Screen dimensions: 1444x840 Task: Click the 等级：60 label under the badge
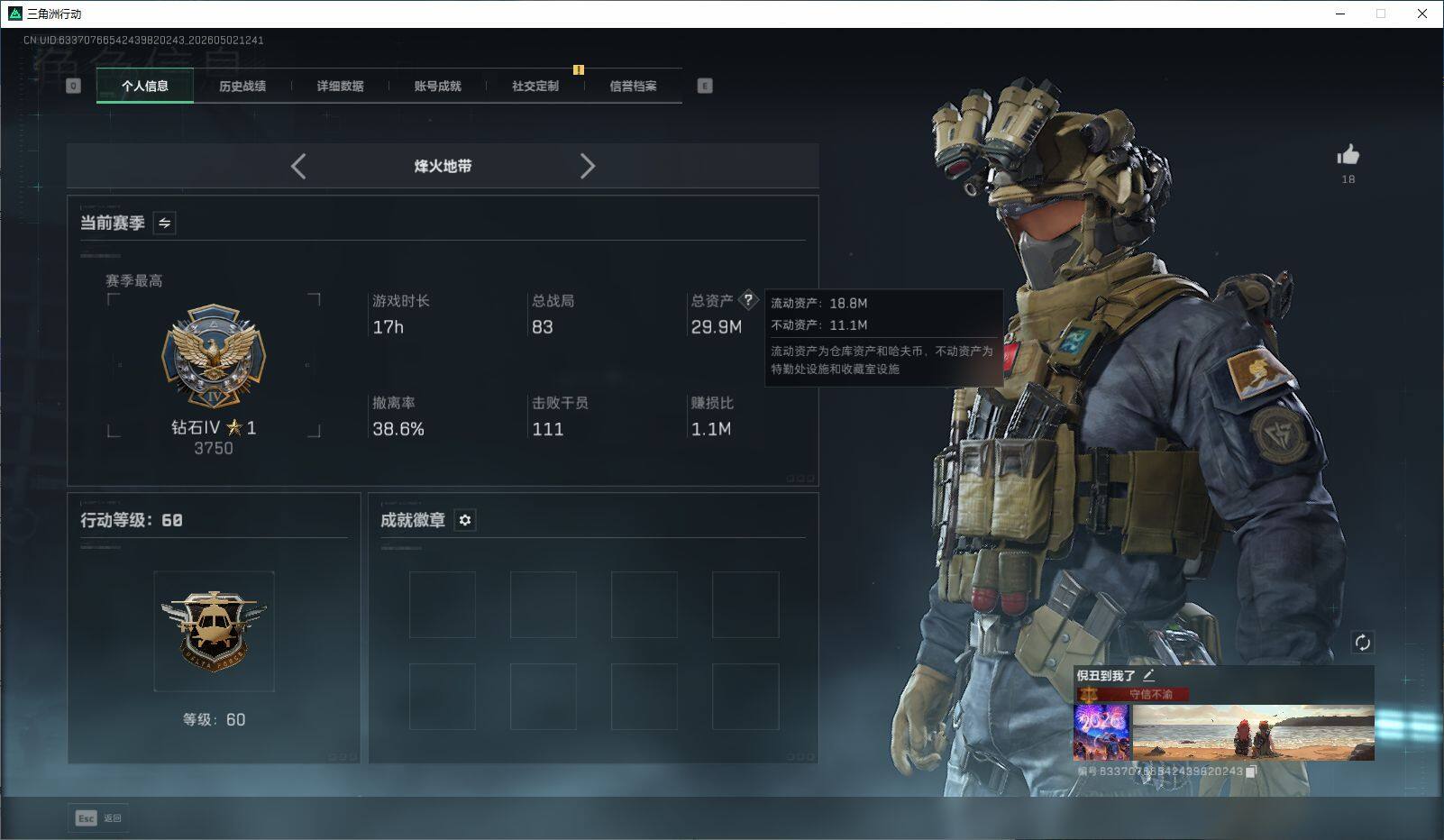[214, 719]
